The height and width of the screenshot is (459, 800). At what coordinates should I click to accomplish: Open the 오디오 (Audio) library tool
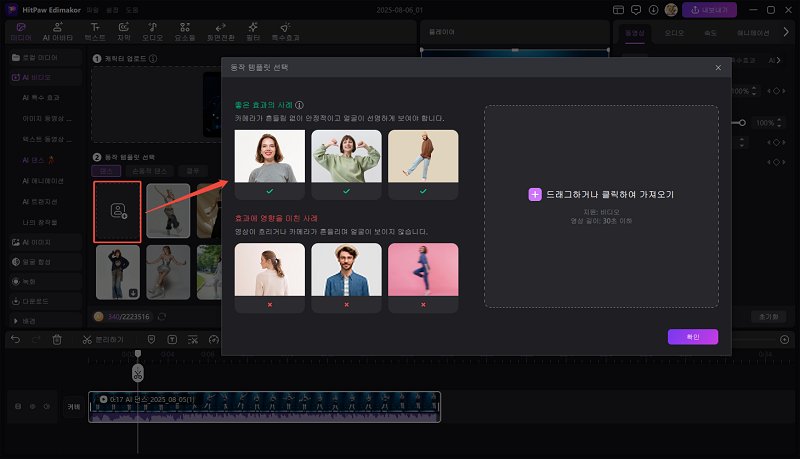click(x=153, y=32)
